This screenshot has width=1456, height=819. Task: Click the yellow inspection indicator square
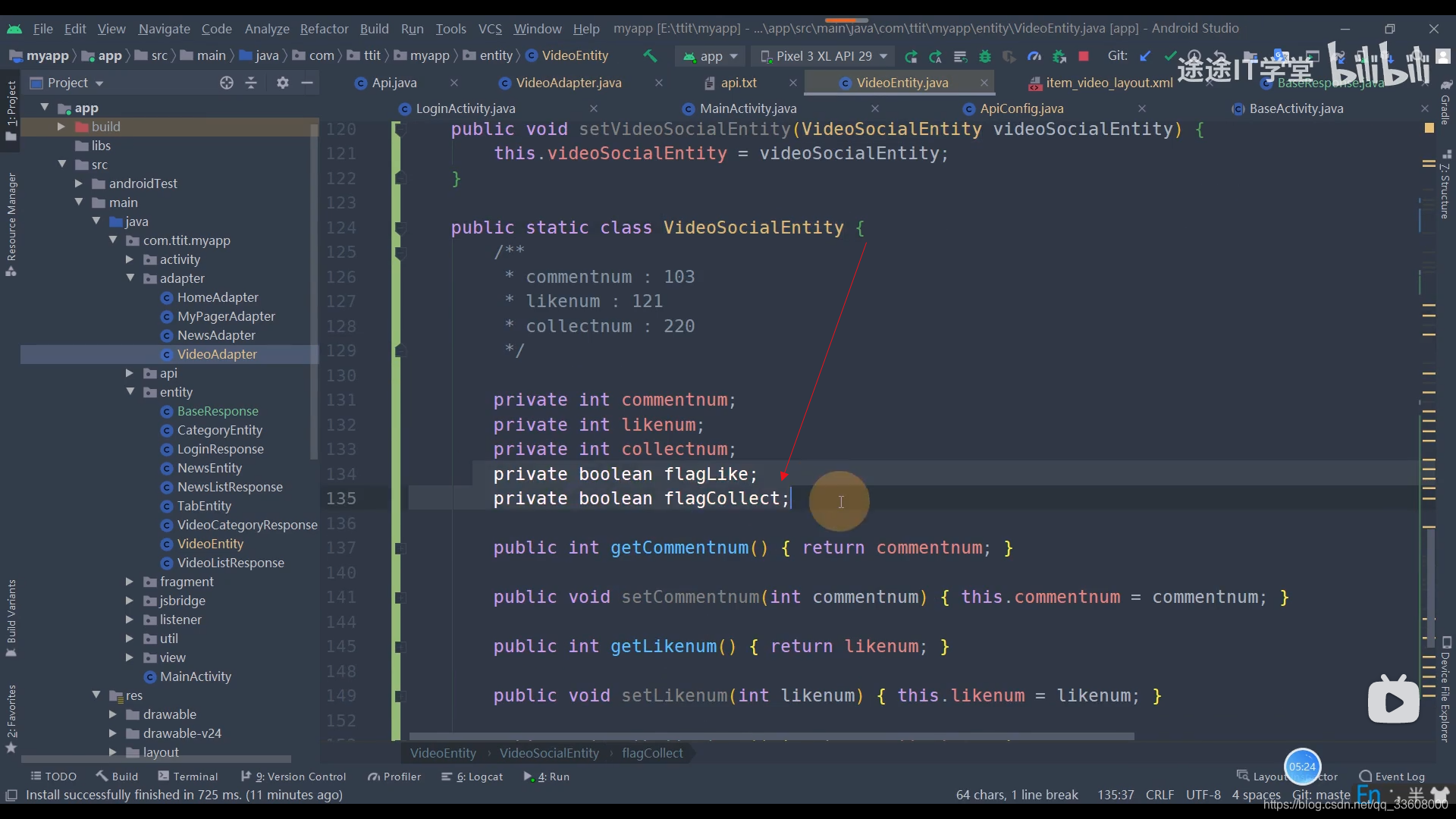pyautogui.click(x=1429, y=128)
